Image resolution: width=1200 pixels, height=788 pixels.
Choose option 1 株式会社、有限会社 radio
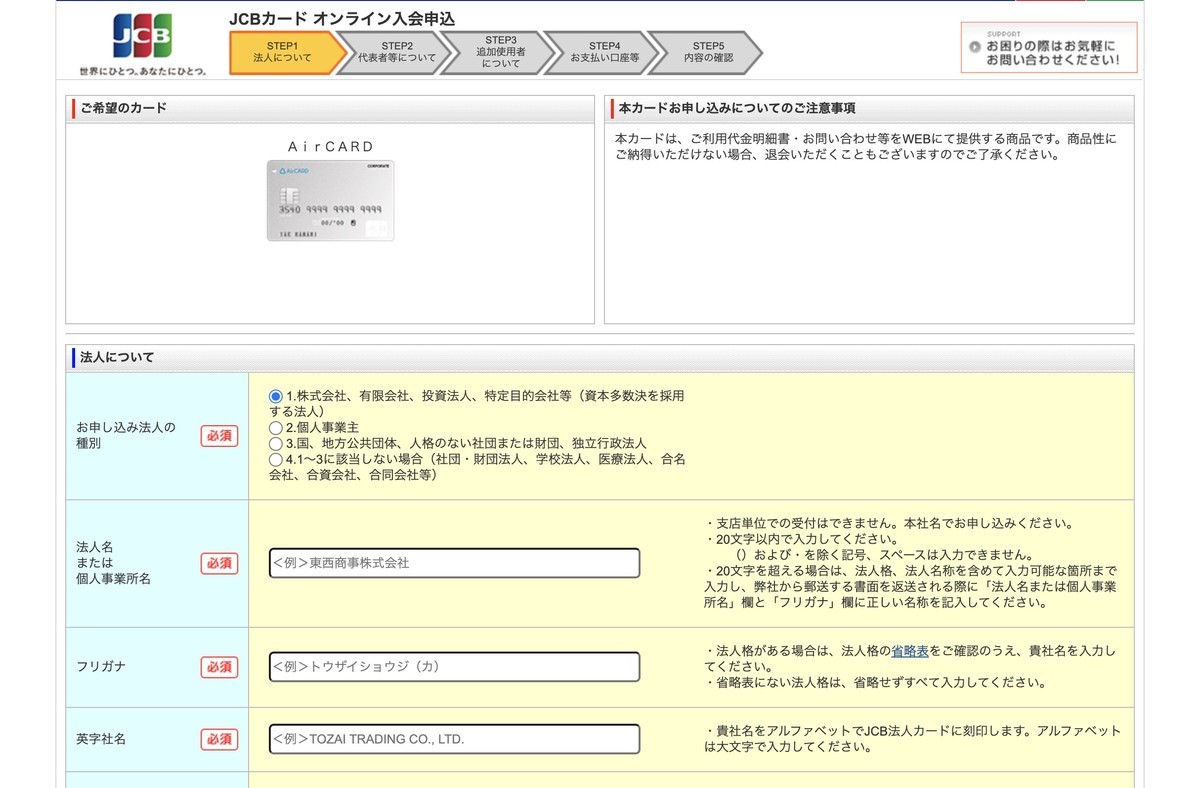276,396
